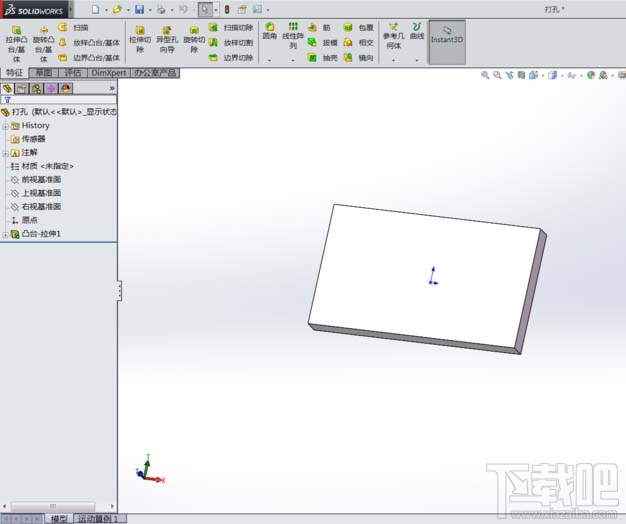626x524 pixels.
Task: Toggle the Select arrow tool
Action: click(x=205, y=9)
